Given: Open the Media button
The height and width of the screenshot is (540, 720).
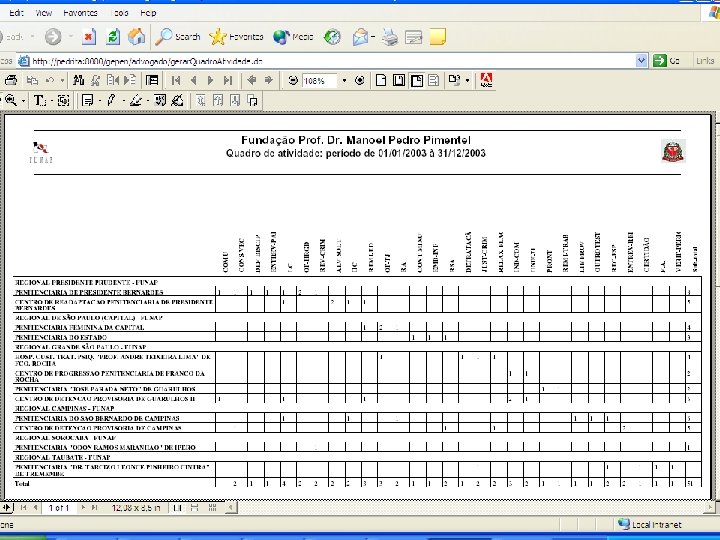Looking at the screenshot, I should coord(293,37).
